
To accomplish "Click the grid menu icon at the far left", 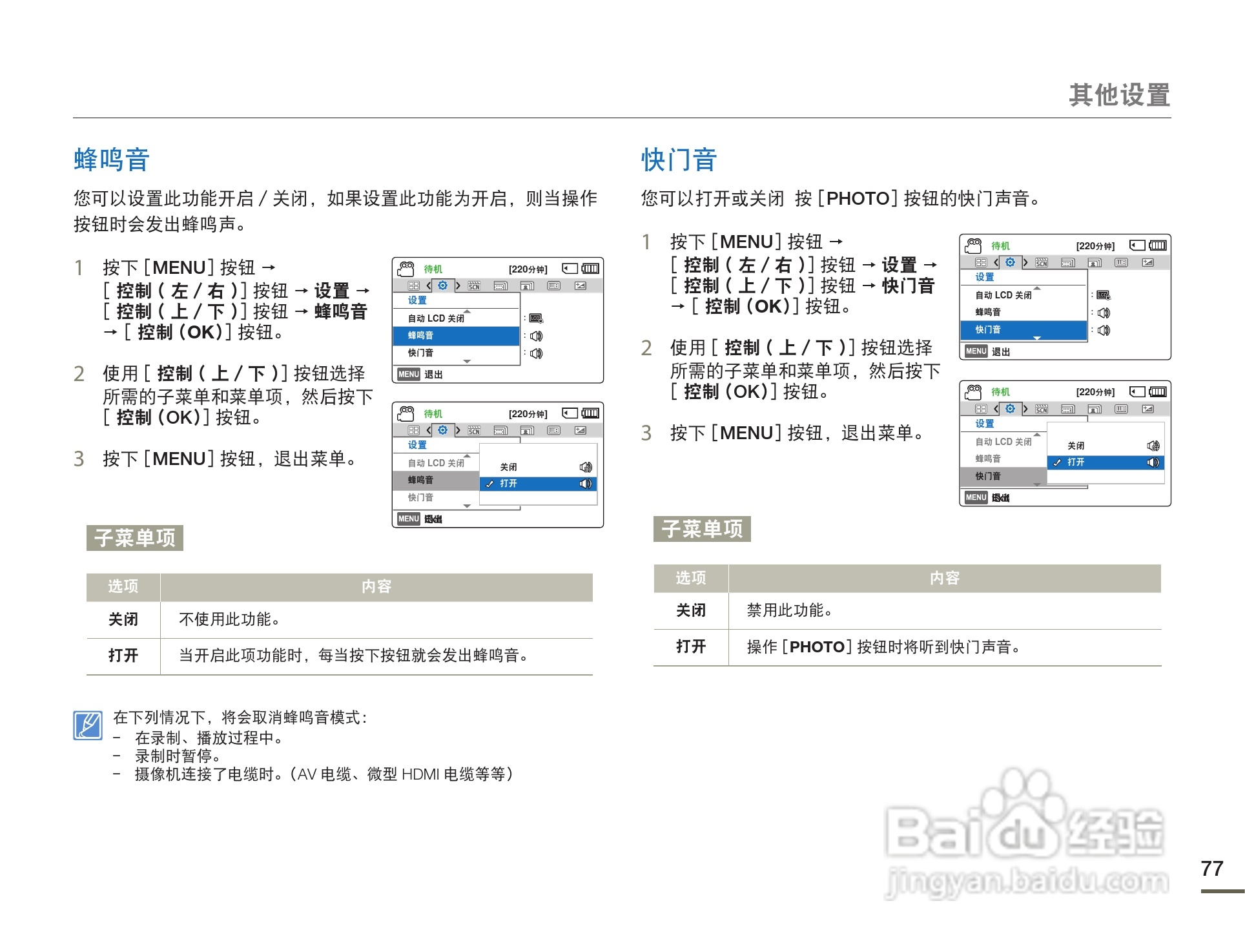I will click(415, 286).
